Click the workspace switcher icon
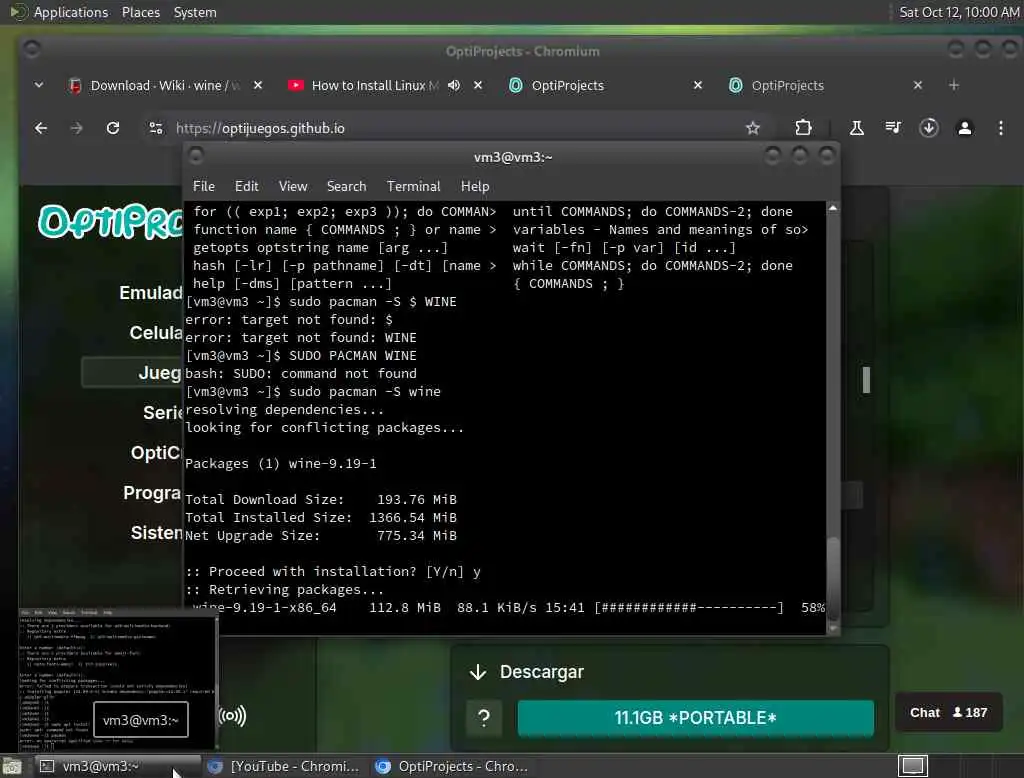The height and width of the screenshot is (778, 1024). coord(912,766)
